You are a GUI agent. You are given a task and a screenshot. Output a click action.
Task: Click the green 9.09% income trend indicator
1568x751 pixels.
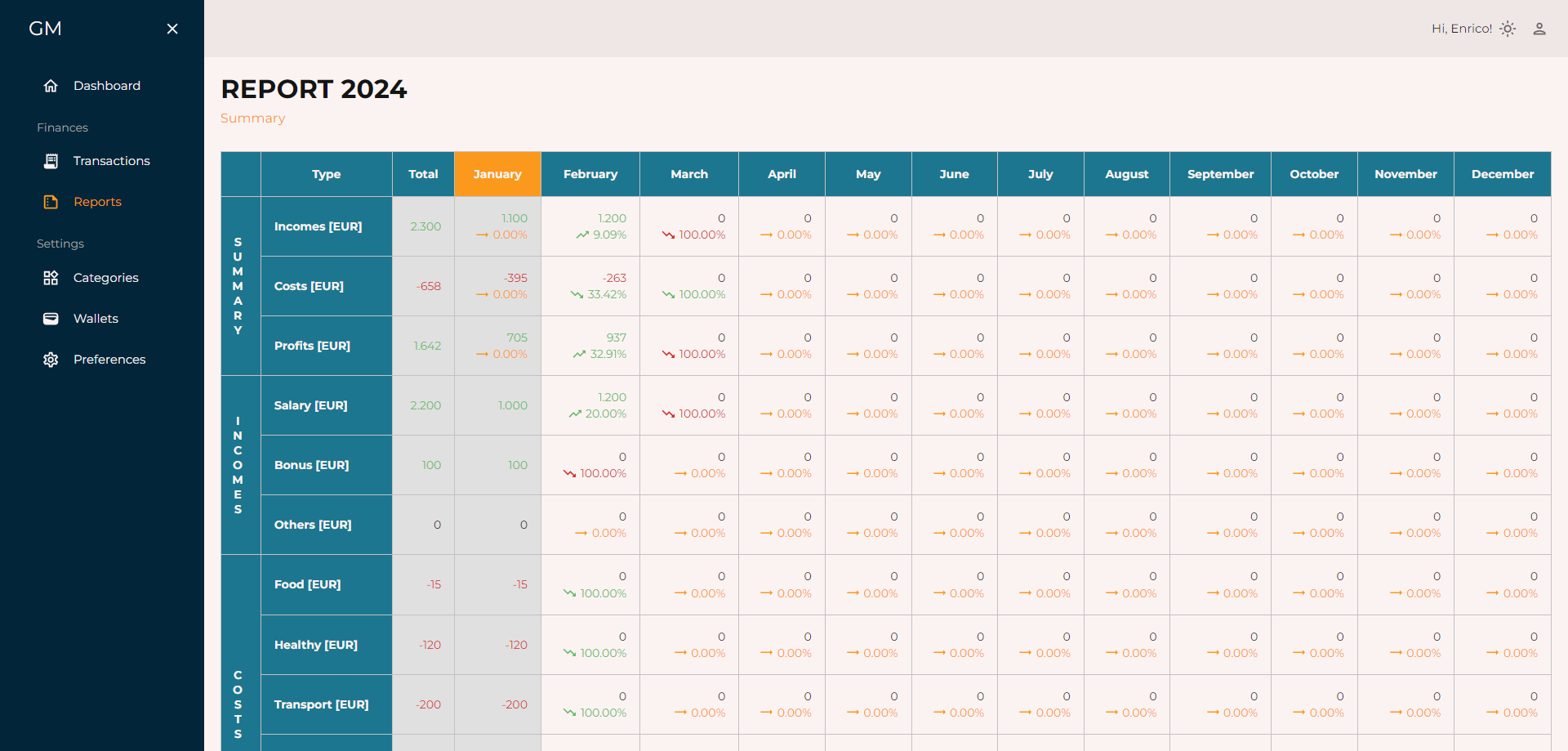tap(601, 235)
